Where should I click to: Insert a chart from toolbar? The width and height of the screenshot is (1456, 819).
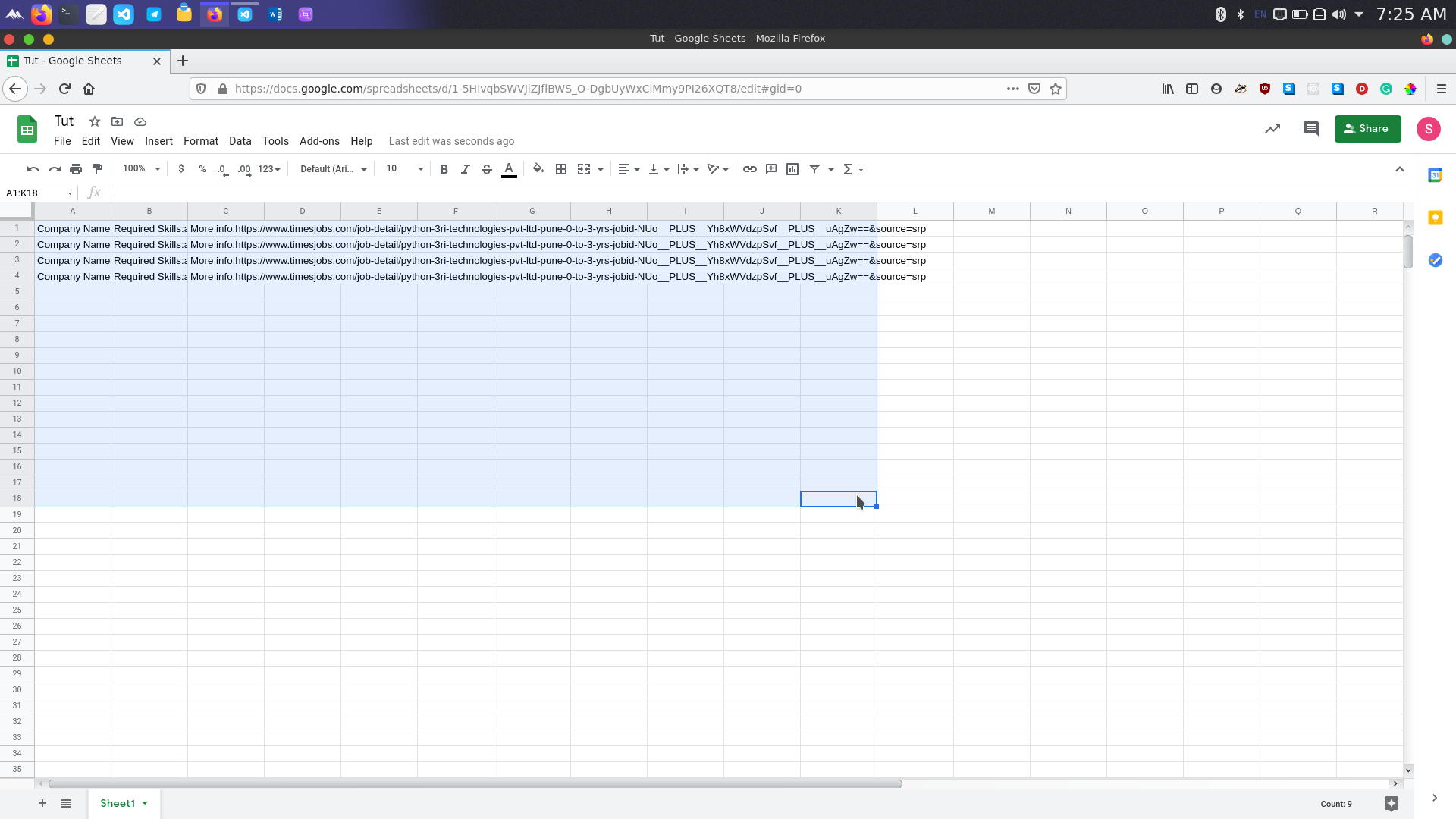coord(792,169)
